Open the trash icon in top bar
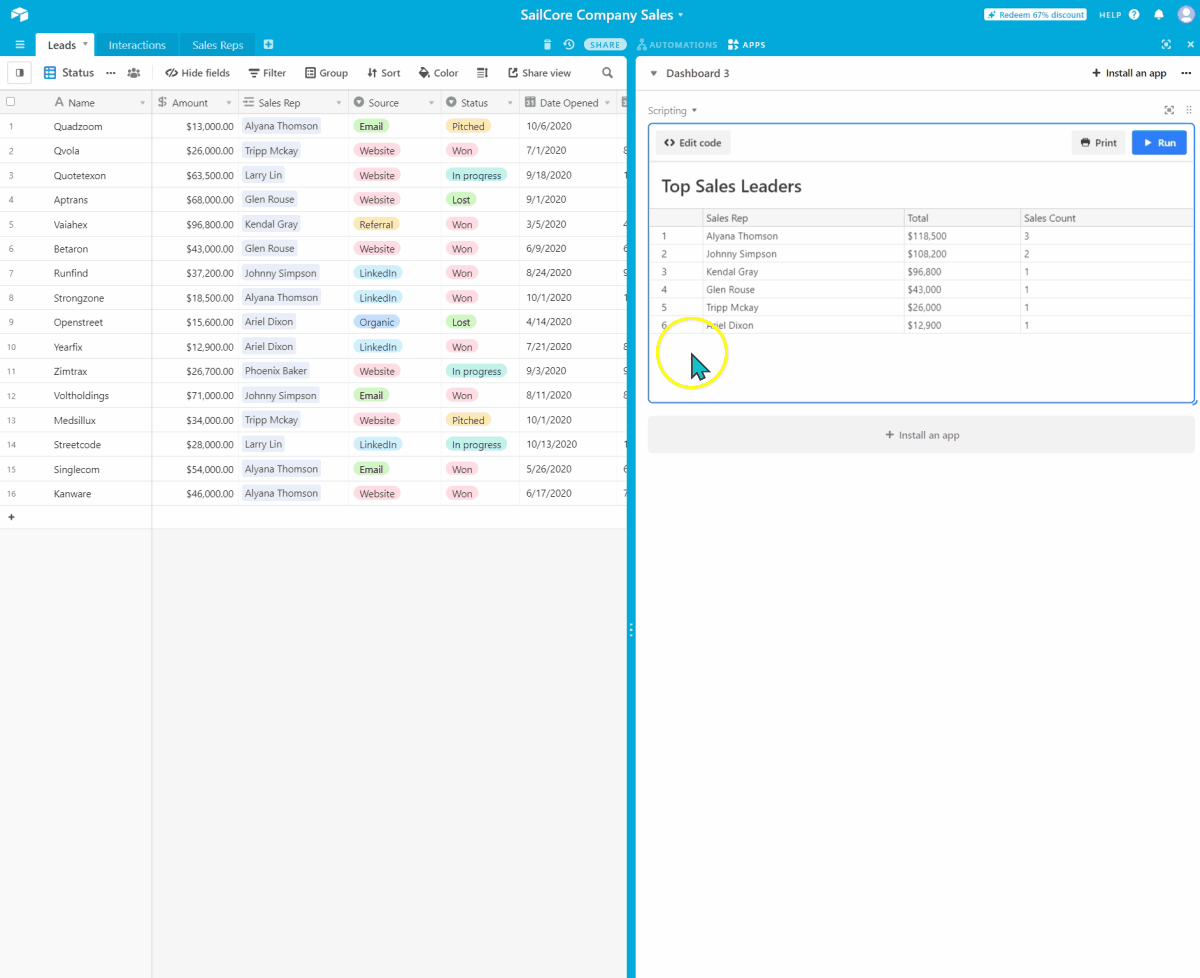Viewport: 1200px width, 978px height. tap(547, 45)
